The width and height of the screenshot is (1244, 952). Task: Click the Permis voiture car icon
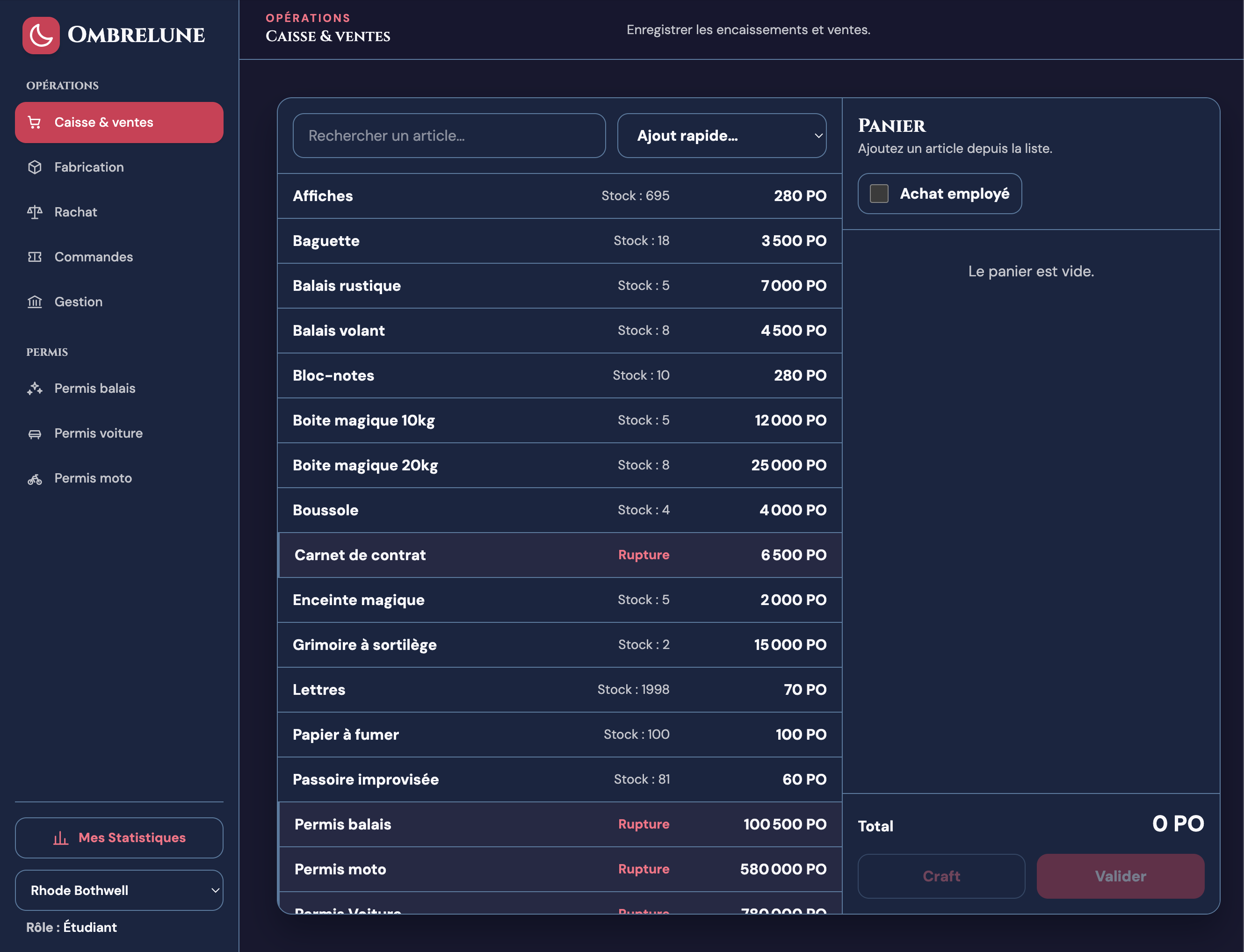[x=35, y=433]
